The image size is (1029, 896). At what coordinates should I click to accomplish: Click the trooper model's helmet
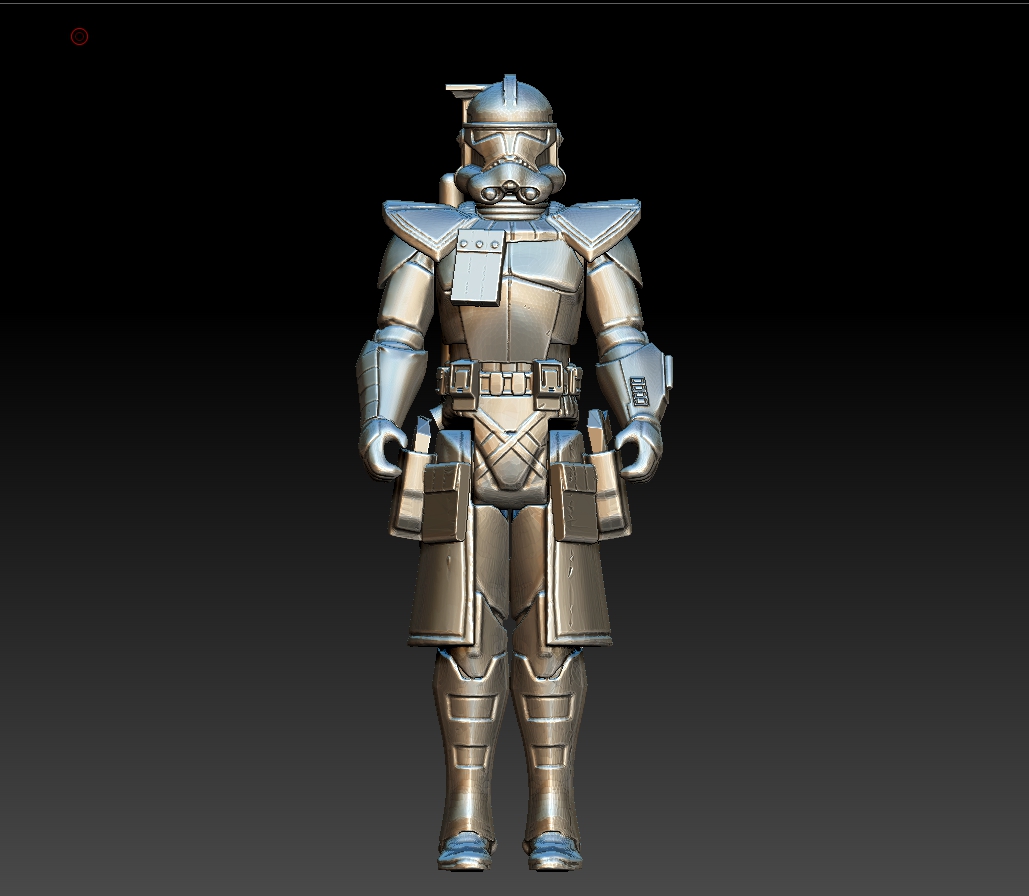[x=510, y=140]
